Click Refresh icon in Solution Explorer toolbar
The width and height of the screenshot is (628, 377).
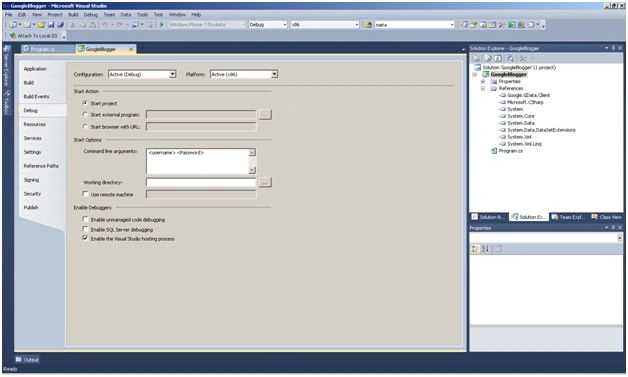pyautogui.click(x=497, y=58)
